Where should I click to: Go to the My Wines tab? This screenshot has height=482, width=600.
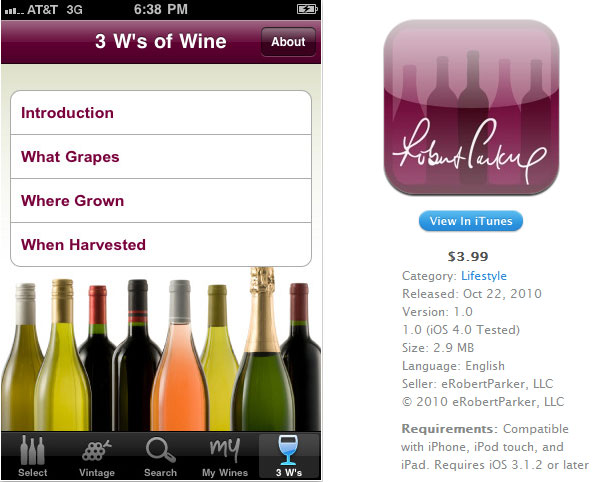click(x=225, y=456)
